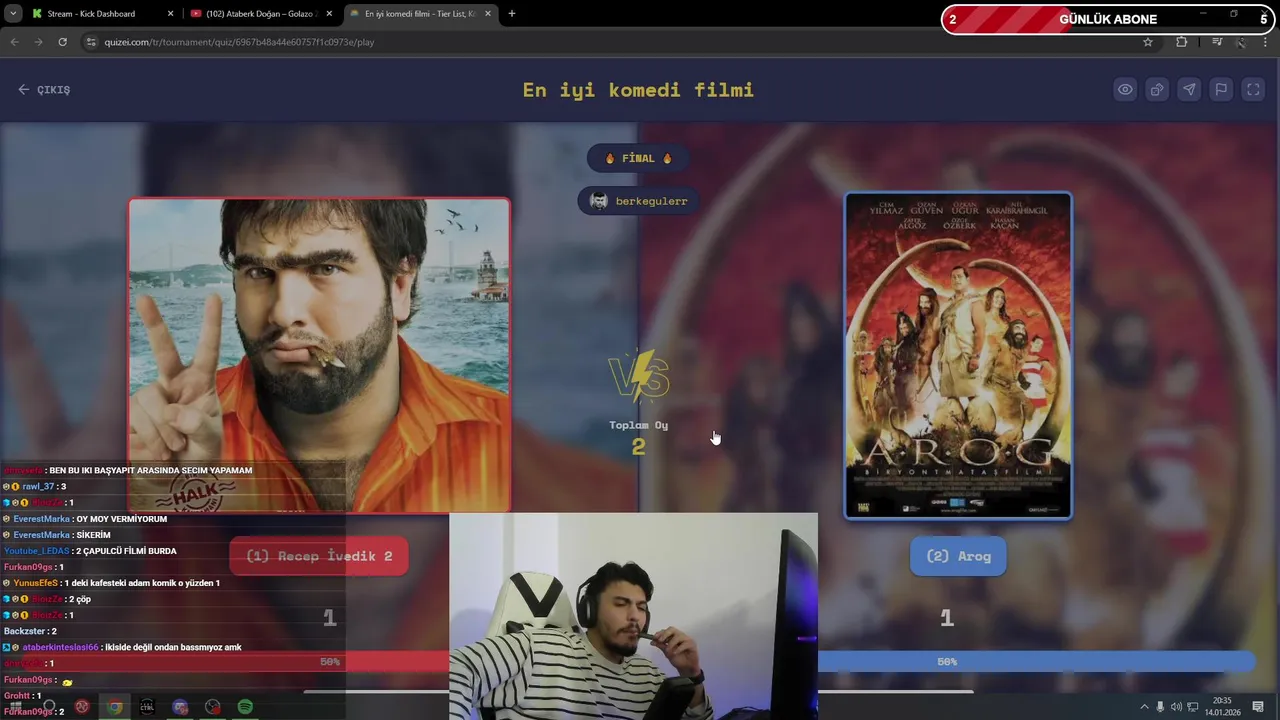Click the ÇIKIŞ back arrow link
Viewport: 1280px width, 720px height.
pyautogui.click(x=44, y=90)
